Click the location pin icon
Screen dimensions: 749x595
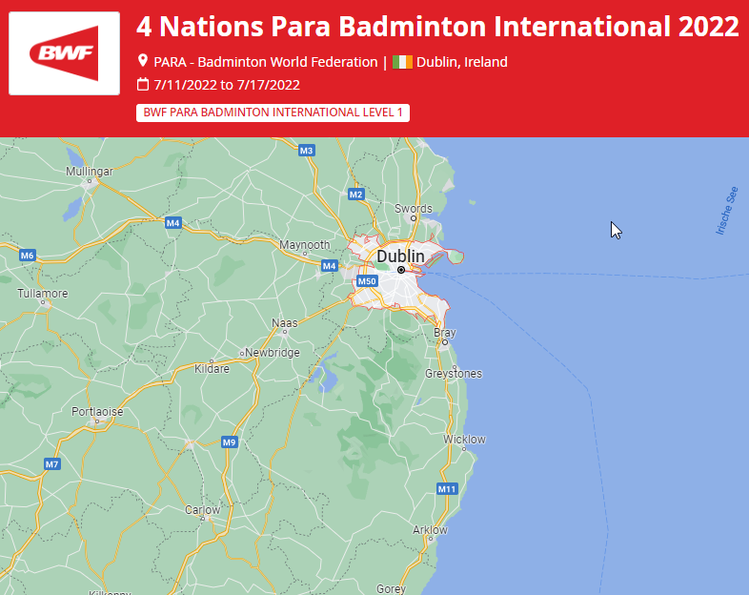tap(142, 61)
